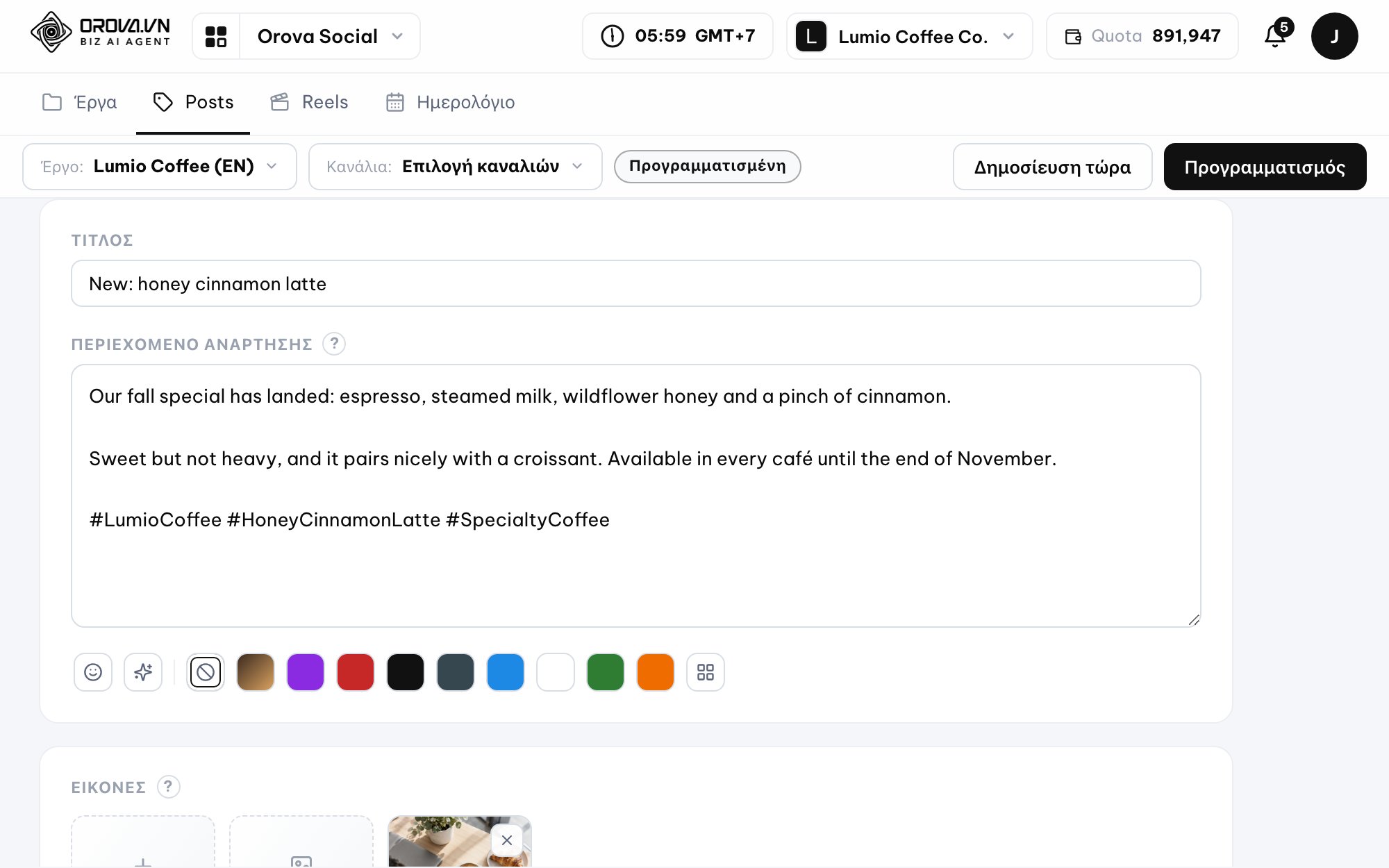1389x868 pixels.
Task: Click the Δημοσίευση τώρα button
Action: (1053, 167)
